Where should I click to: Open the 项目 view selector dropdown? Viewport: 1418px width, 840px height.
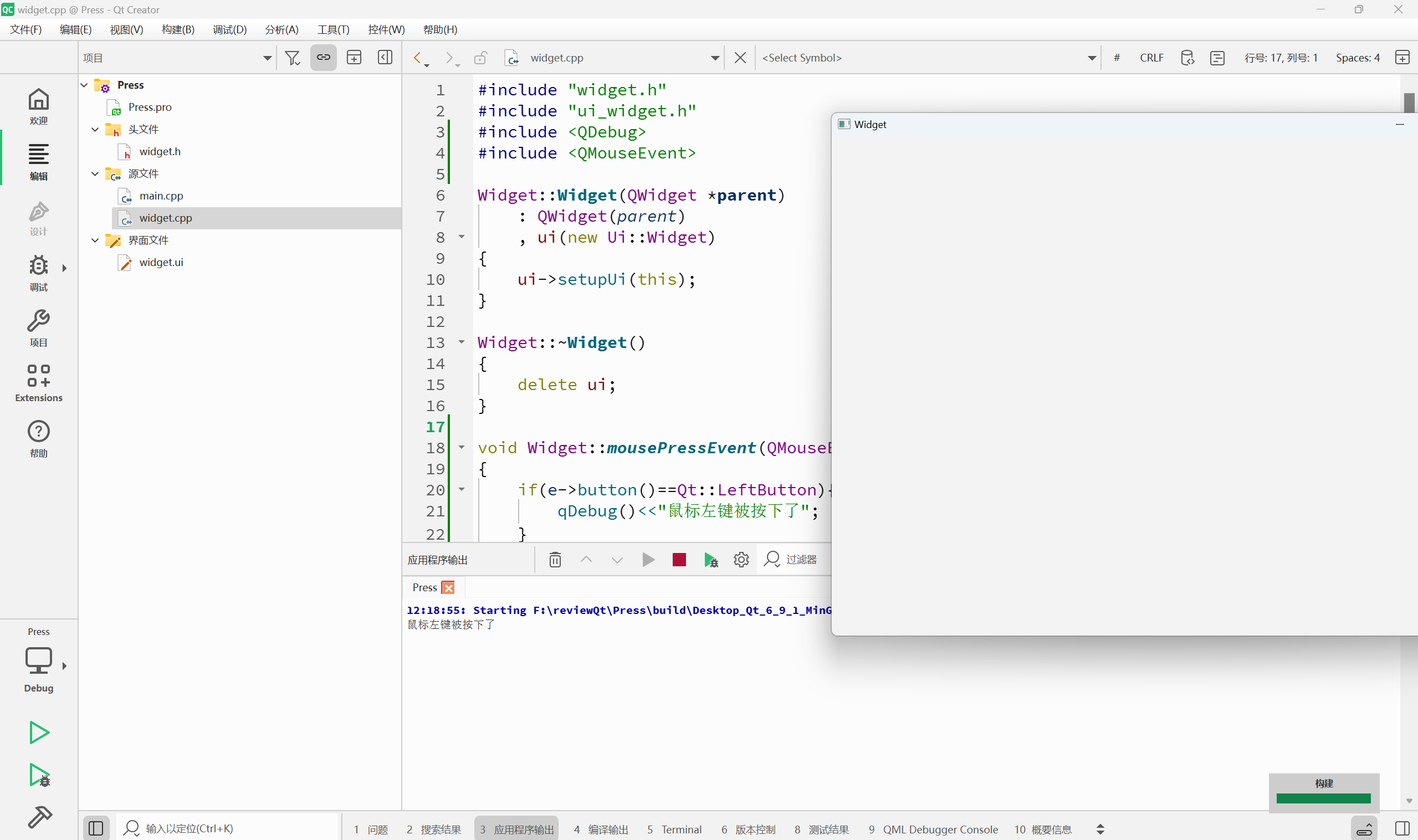point(177,58)
